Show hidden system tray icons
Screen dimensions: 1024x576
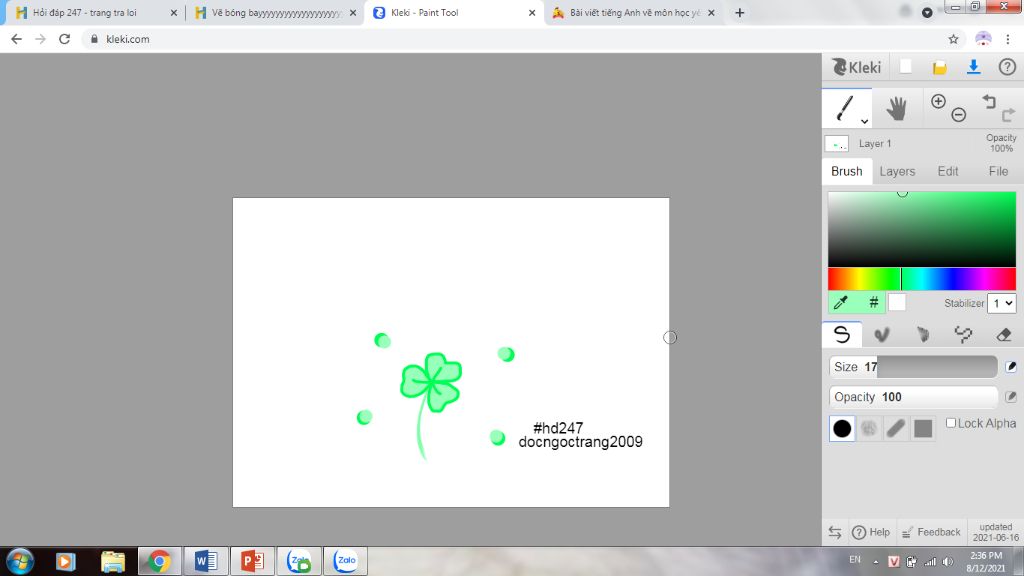[876, 562]
